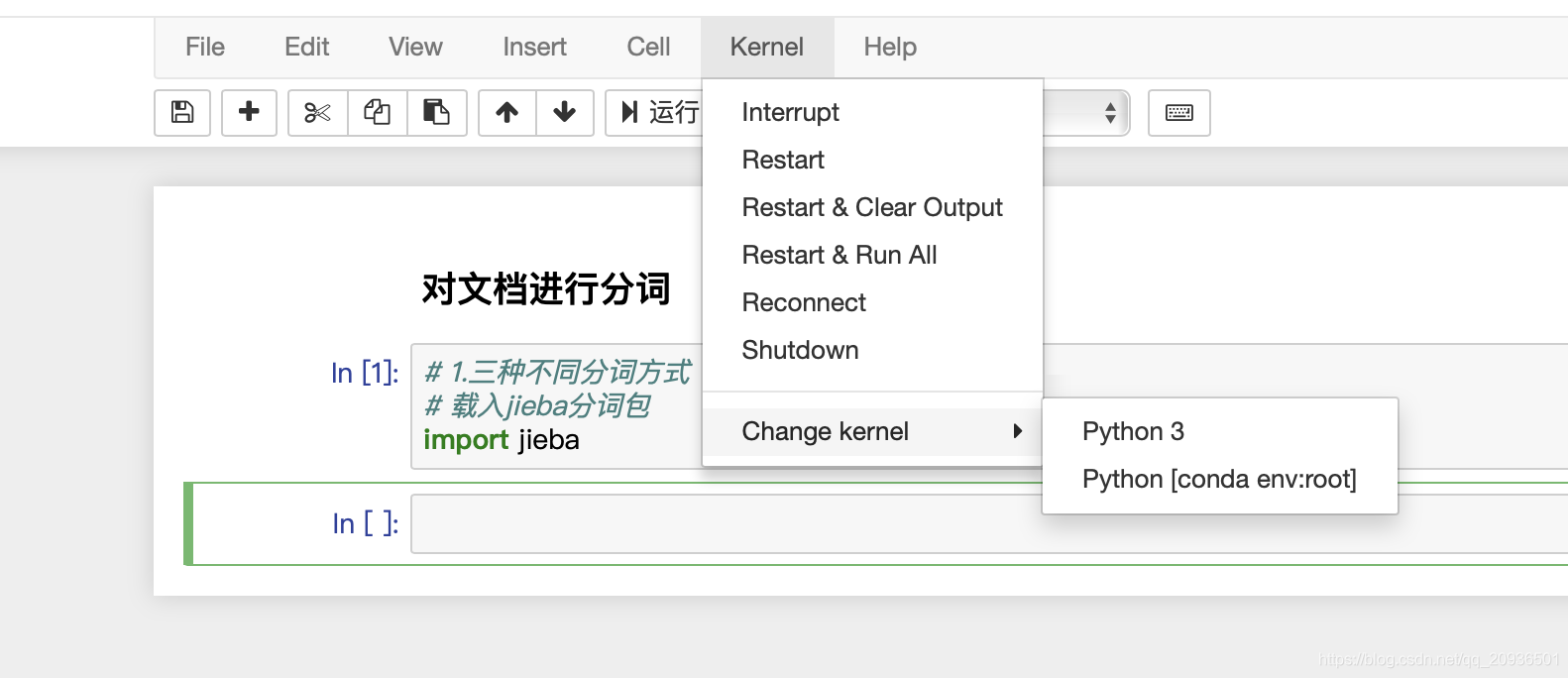Open the File menu
Viewport: 1568px width, 678px height.
pos(205,47)
